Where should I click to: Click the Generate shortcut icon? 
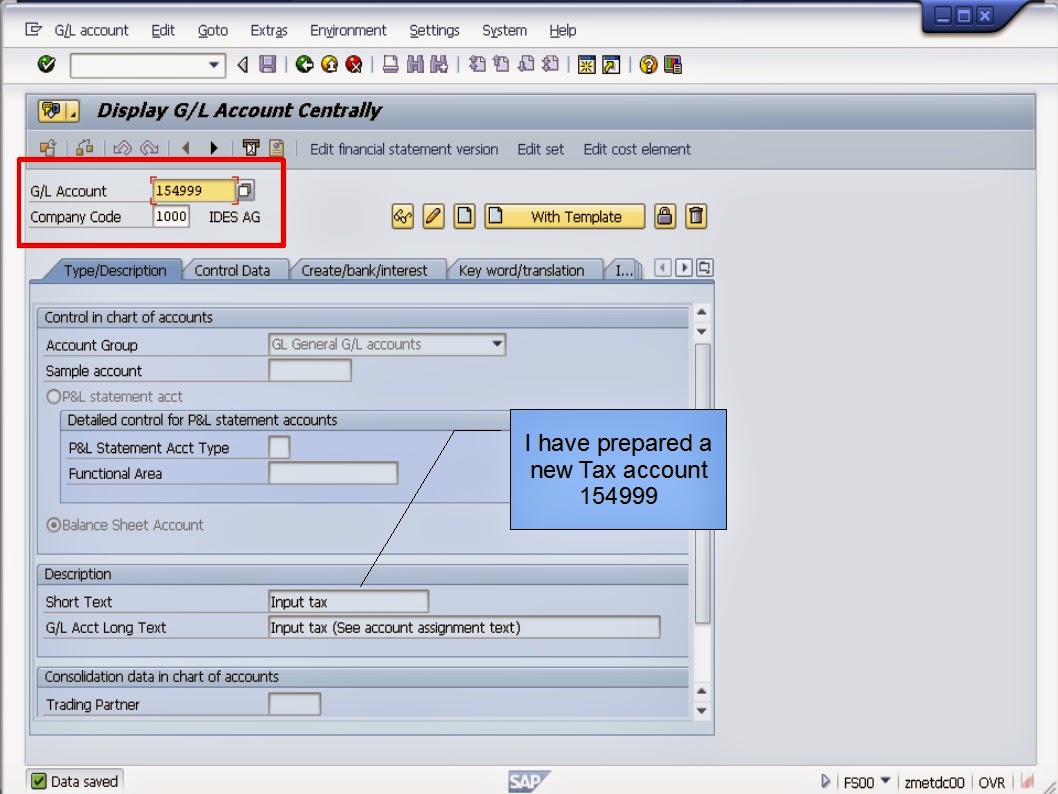pyautogui.click(x=611, y=65)
